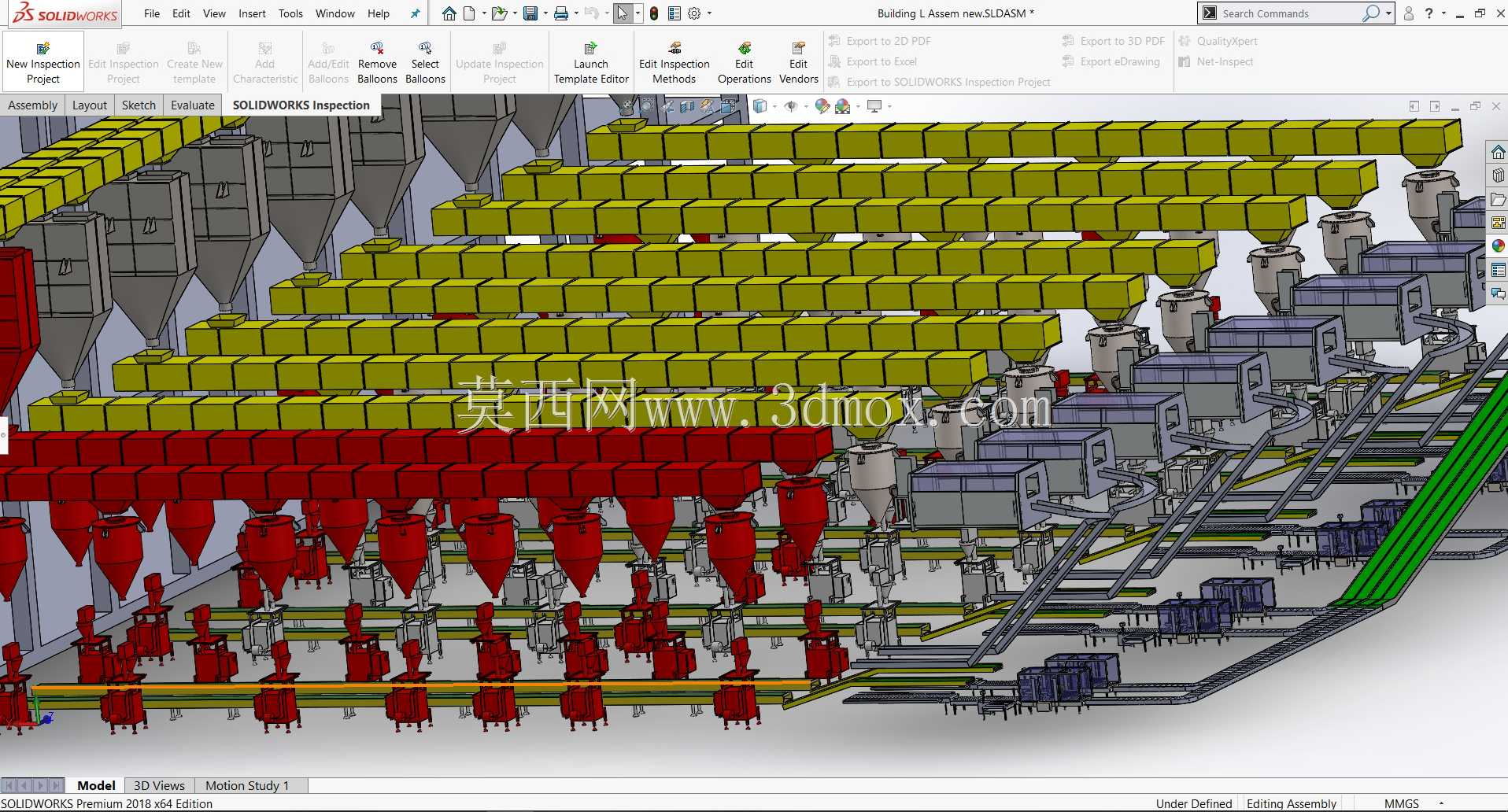Click Remove Balloons tool

tap(377, 62)
